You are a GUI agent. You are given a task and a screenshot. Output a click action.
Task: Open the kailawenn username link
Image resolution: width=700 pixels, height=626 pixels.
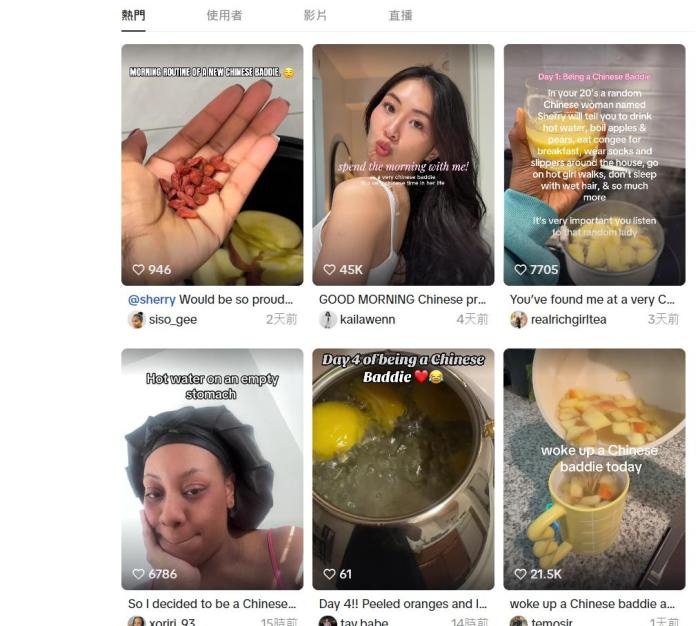(366, 320)
